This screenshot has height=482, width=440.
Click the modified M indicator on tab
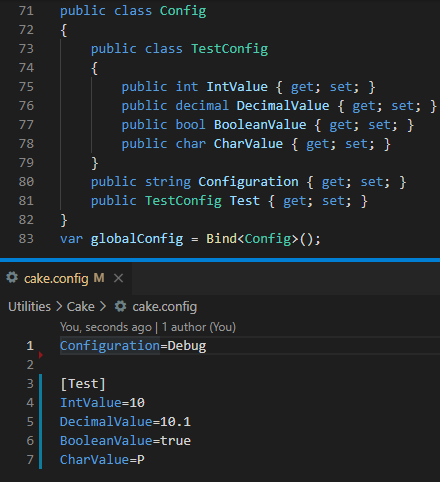99,278
